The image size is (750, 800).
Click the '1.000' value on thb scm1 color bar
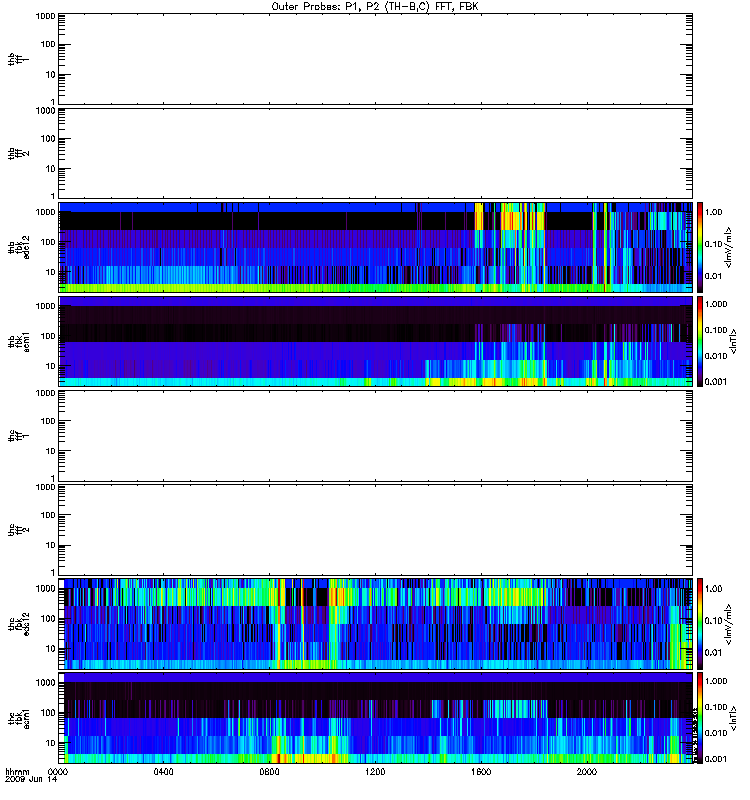pyautogui.click(x=716, y=304)
